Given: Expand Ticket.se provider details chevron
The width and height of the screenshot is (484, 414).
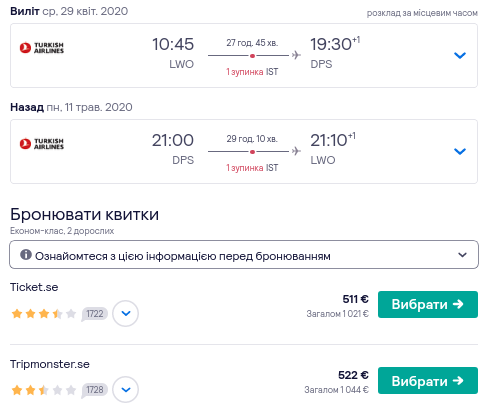Looking at the screenshot, I should tap(126, 313).
